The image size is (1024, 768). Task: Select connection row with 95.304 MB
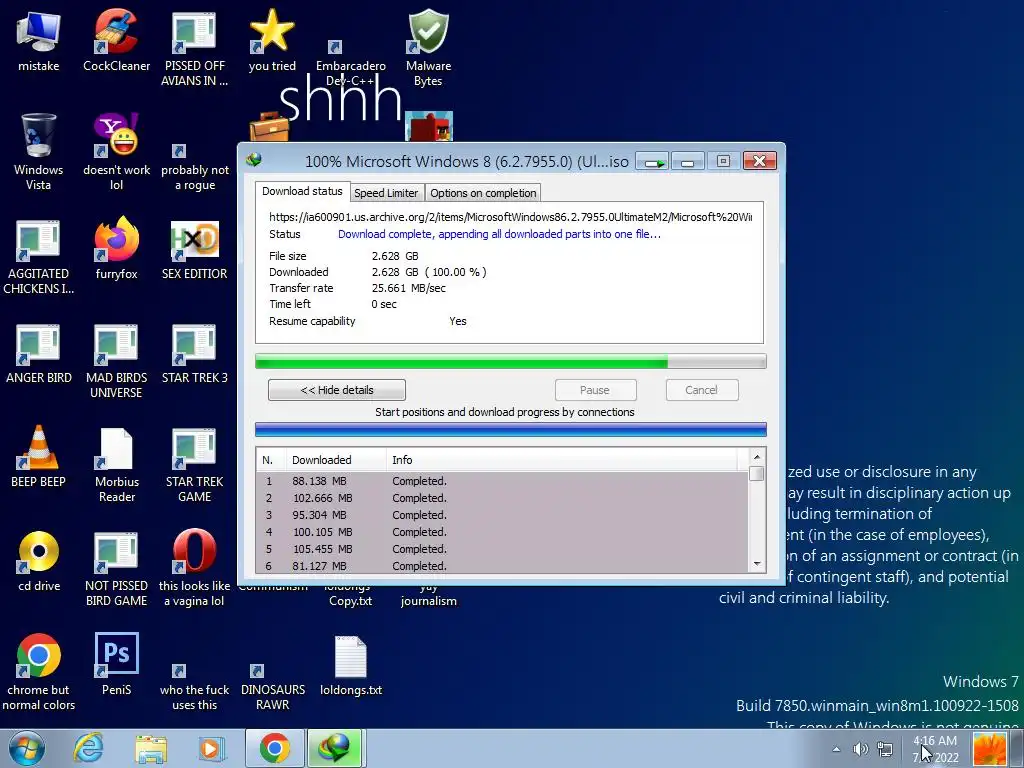tap(502, 515)
